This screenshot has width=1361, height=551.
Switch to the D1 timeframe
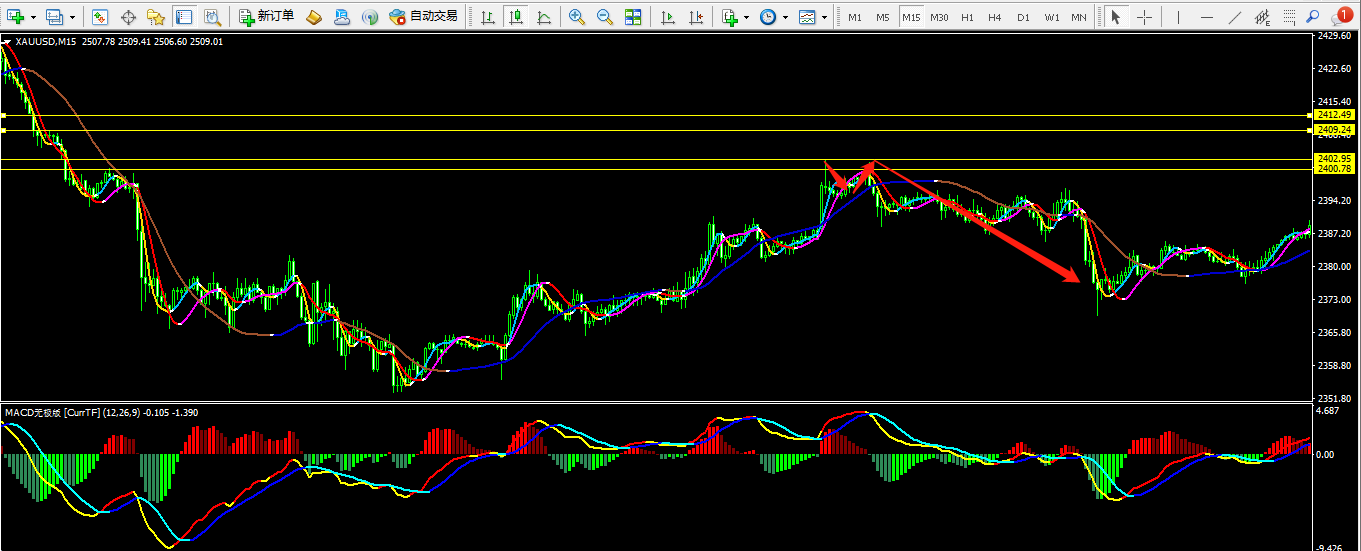pos(1023,17)
